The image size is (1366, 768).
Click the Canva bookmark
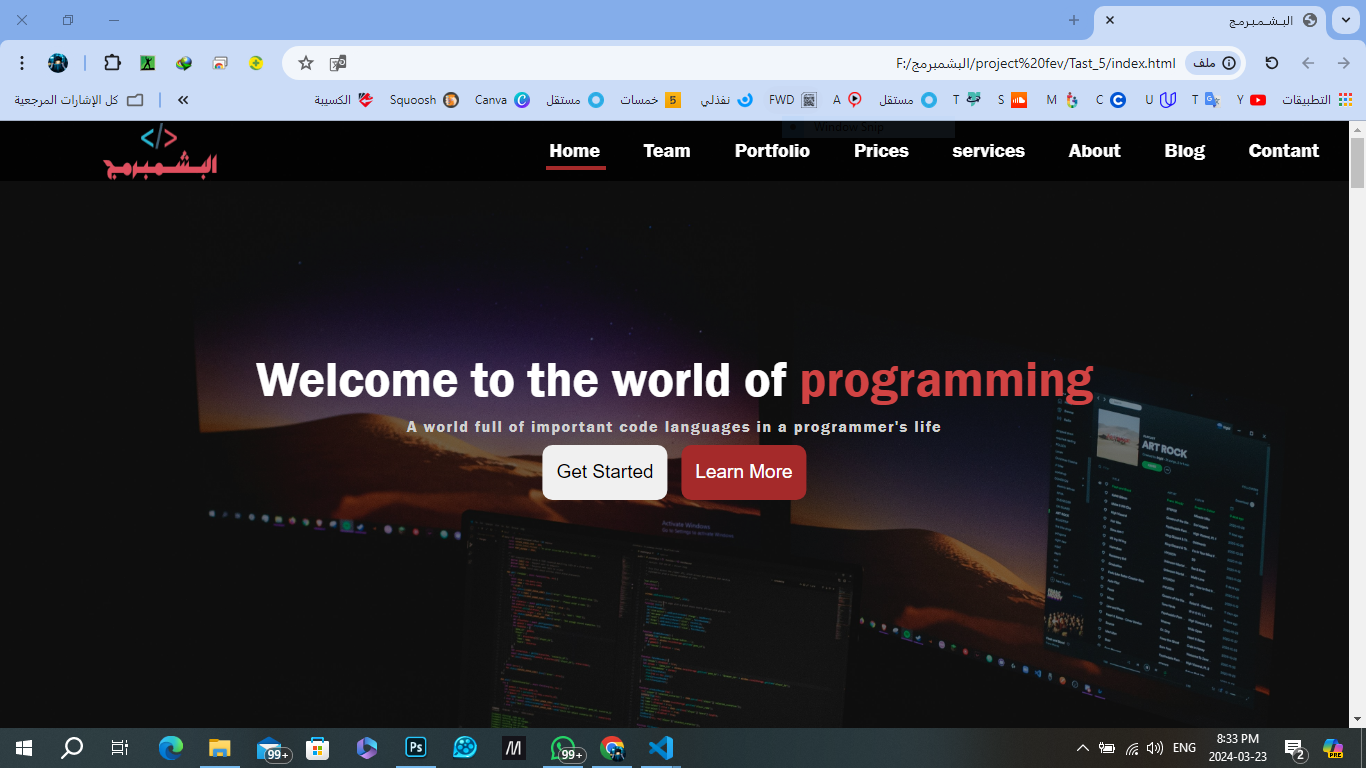coord(502,100)
